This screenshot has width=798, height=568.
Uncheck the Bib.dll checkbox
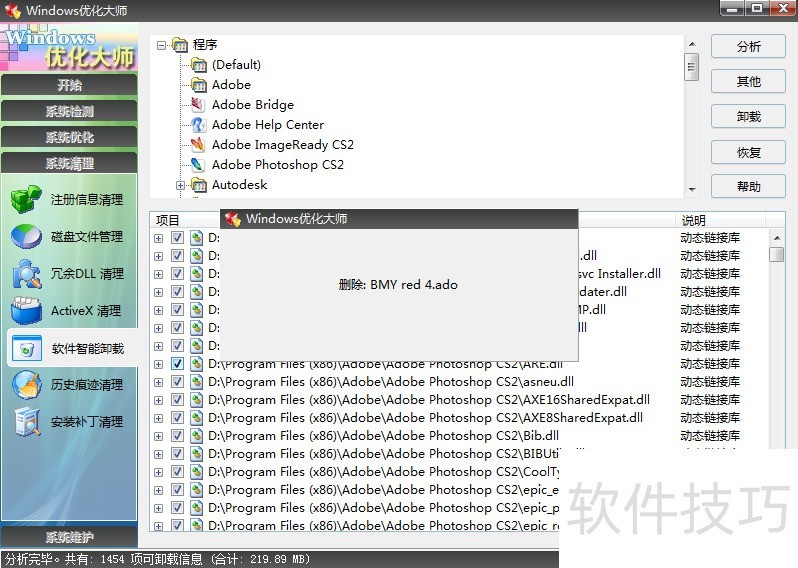tap(177, 436)
